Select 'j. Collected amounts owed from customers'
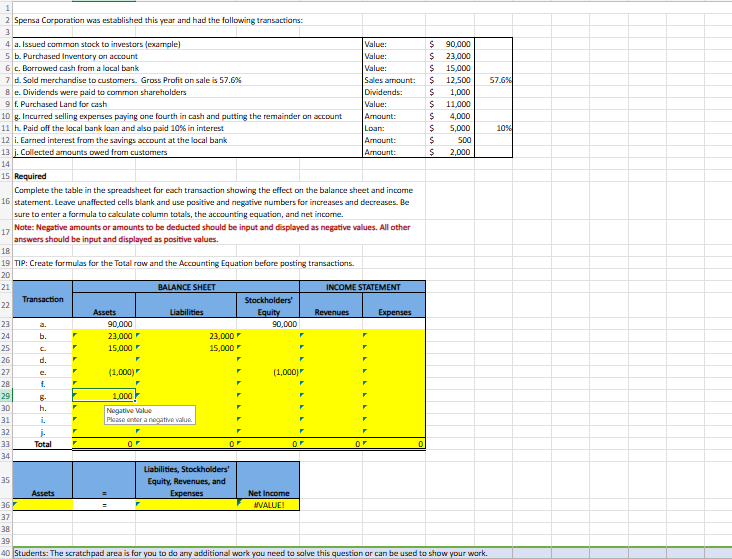 91,152
